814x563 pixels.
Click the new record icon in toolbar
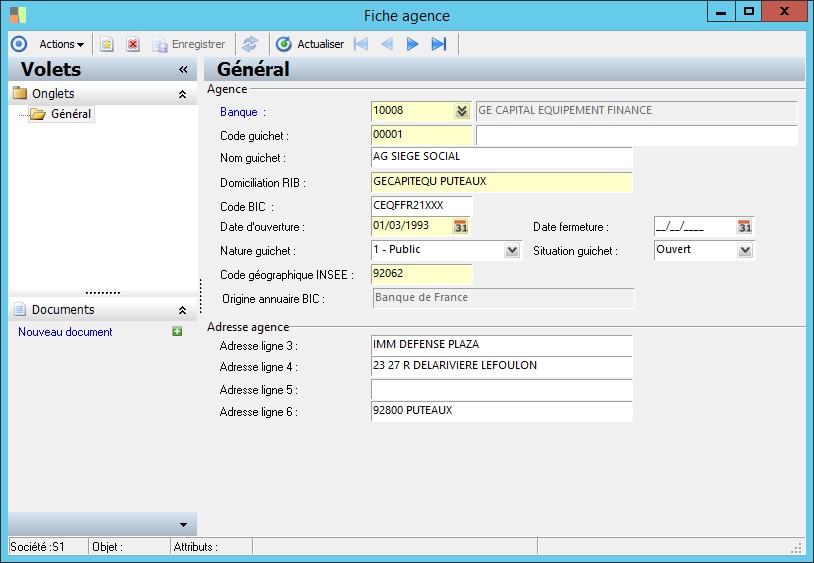107,44
